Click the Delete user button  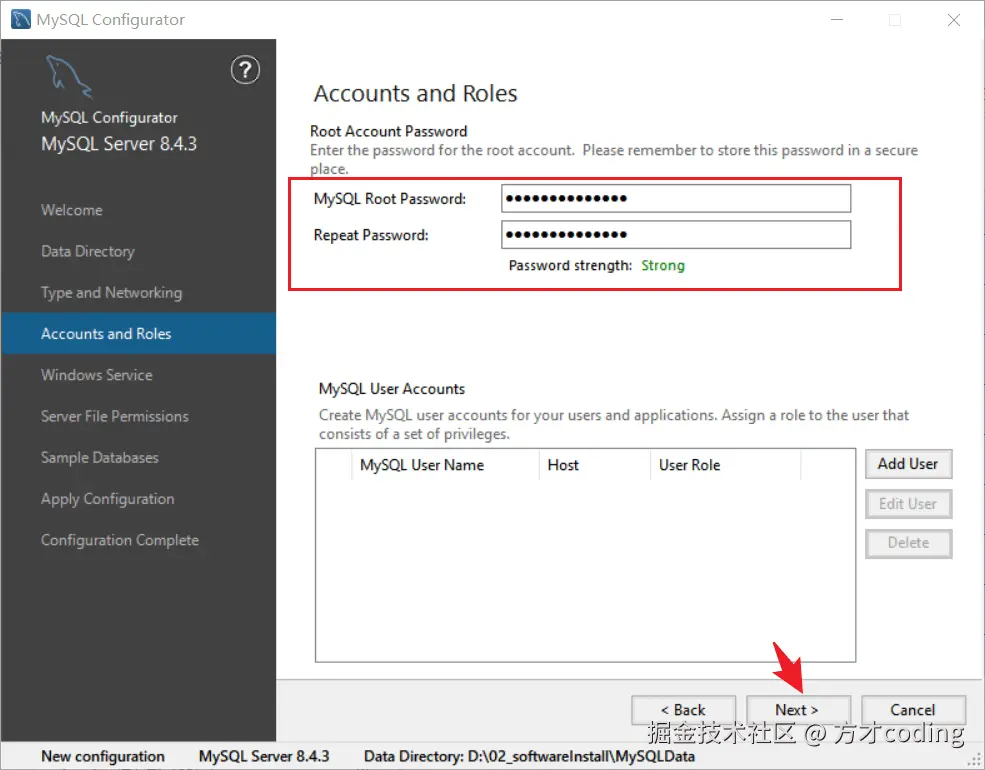pos(908,543)
